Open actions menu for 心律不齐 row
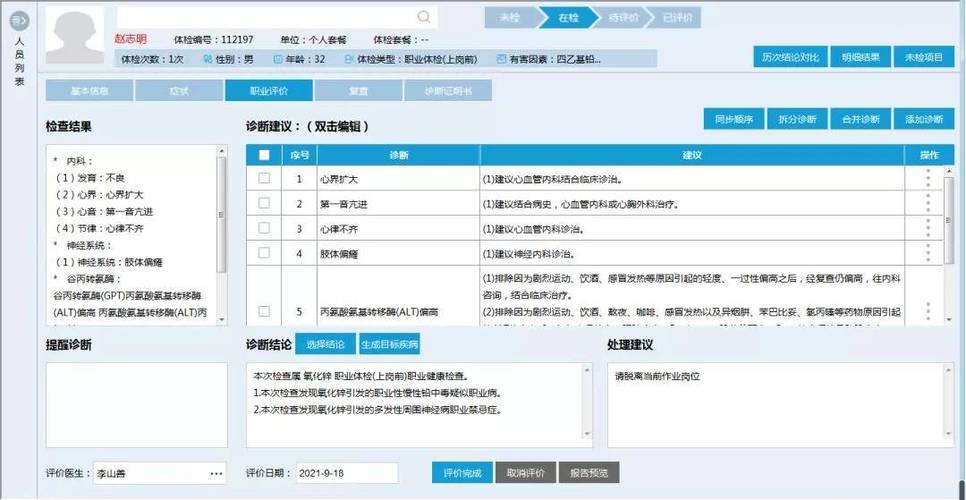 (928, 228)
